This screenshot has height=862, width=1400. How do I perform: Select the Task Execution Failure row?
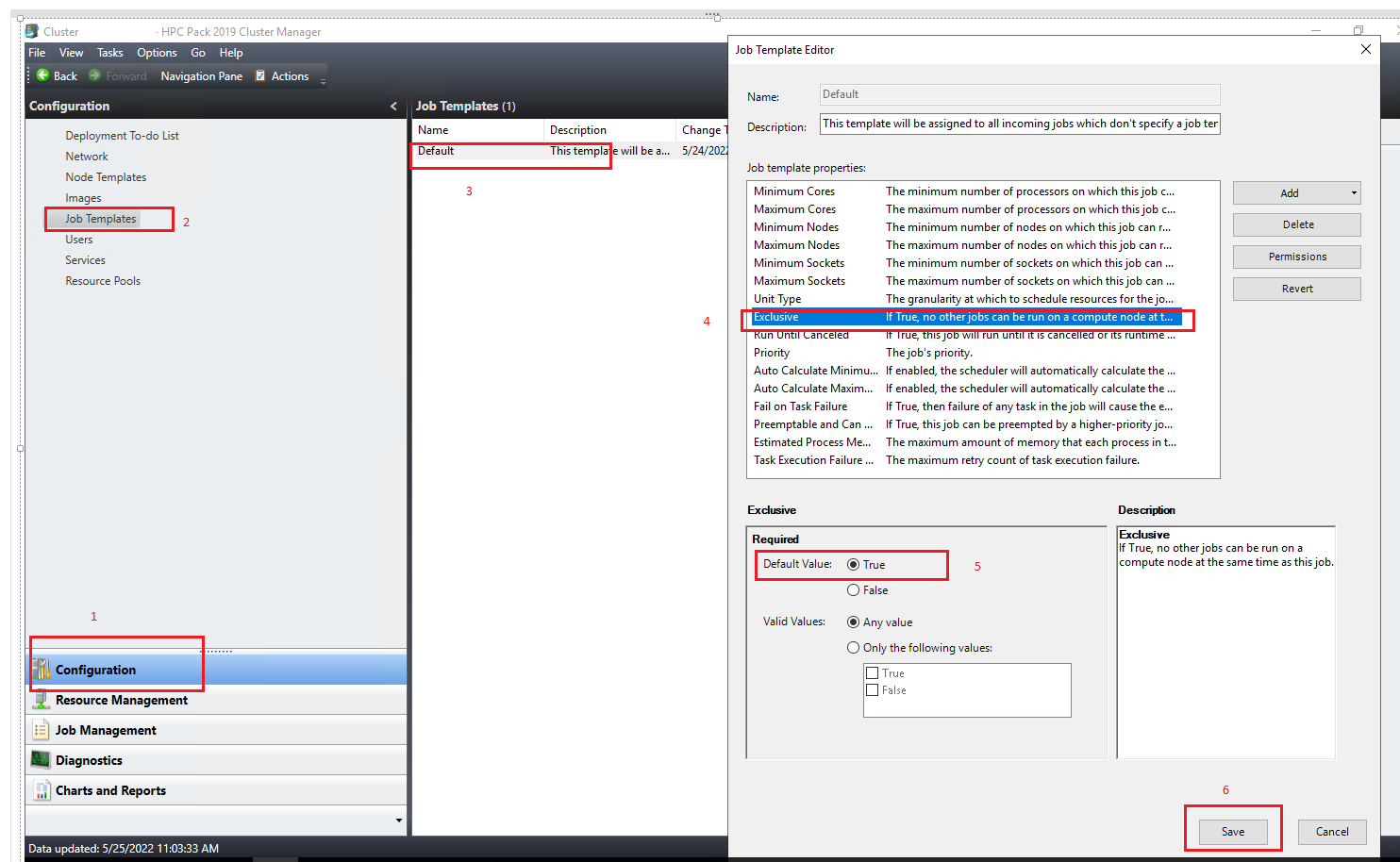point(964,460)
